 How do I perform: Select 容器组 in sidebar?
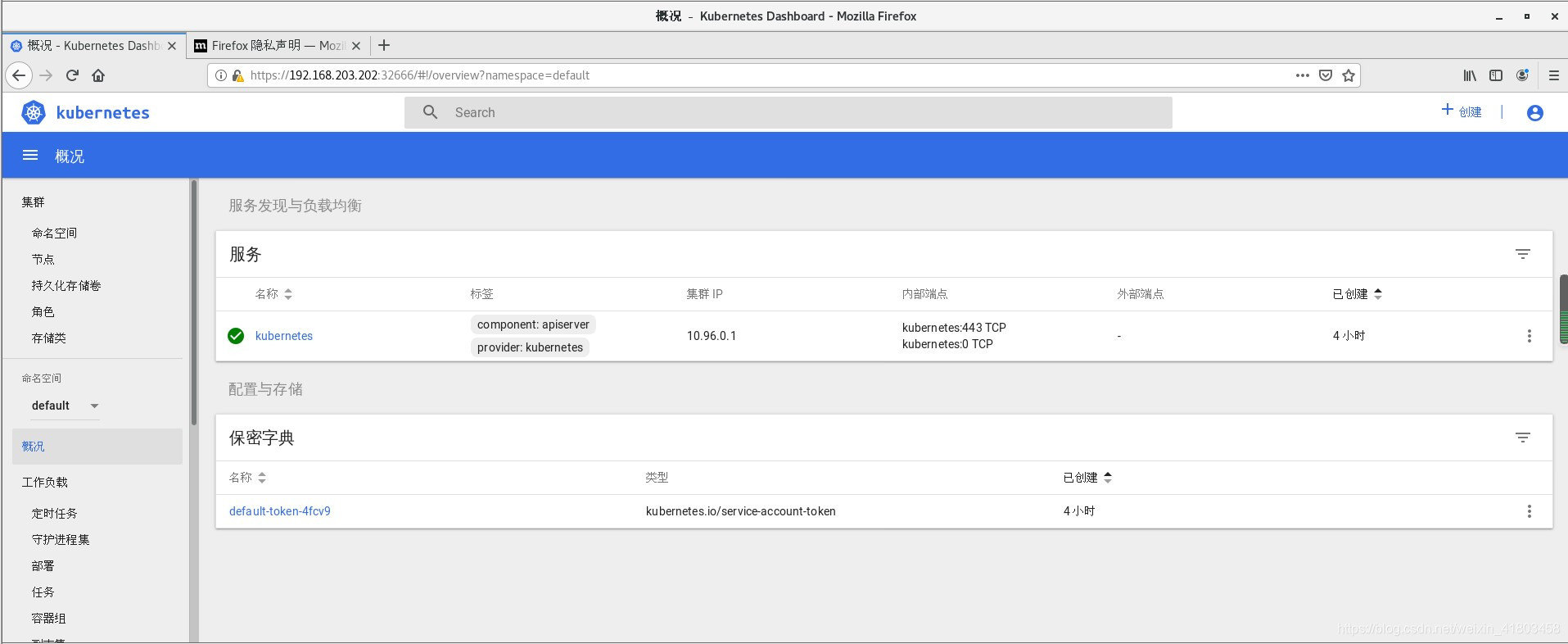click(48, 619)
